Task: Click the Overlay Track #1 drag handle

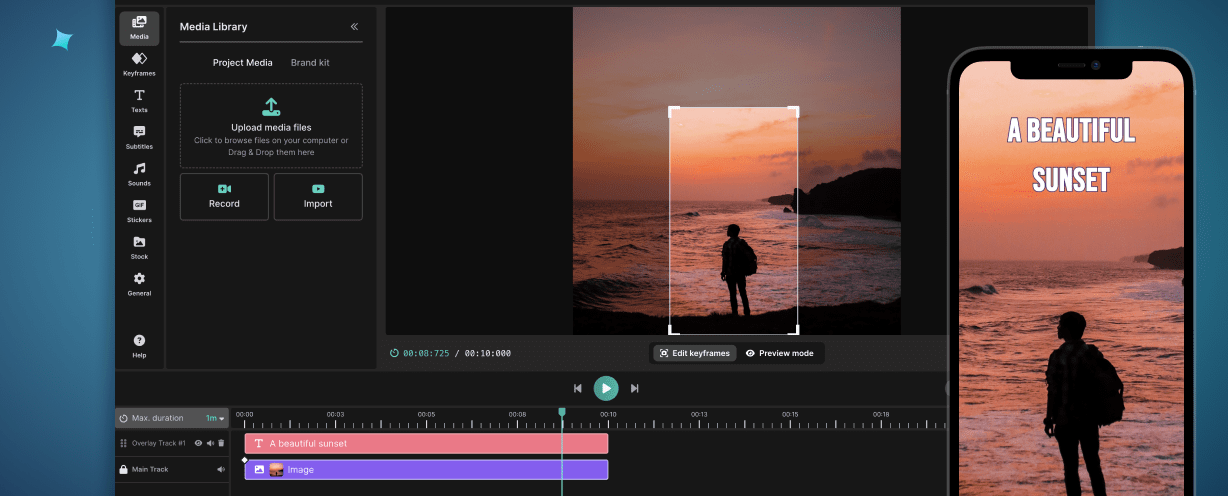Action: (x=123, y=443)
